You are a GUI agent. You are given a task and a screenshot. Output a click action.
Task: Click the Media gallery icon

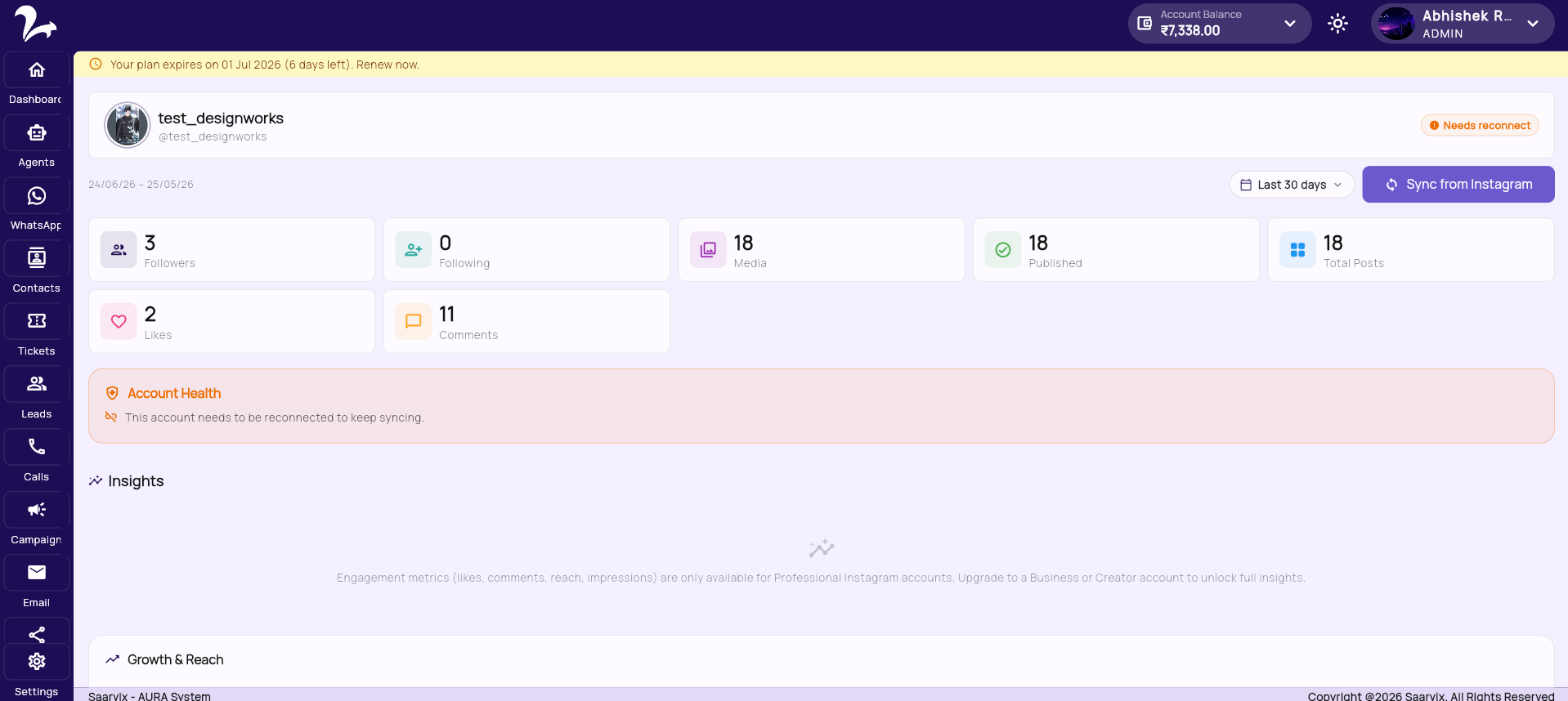pyautogui.click(x=708, y=250)
